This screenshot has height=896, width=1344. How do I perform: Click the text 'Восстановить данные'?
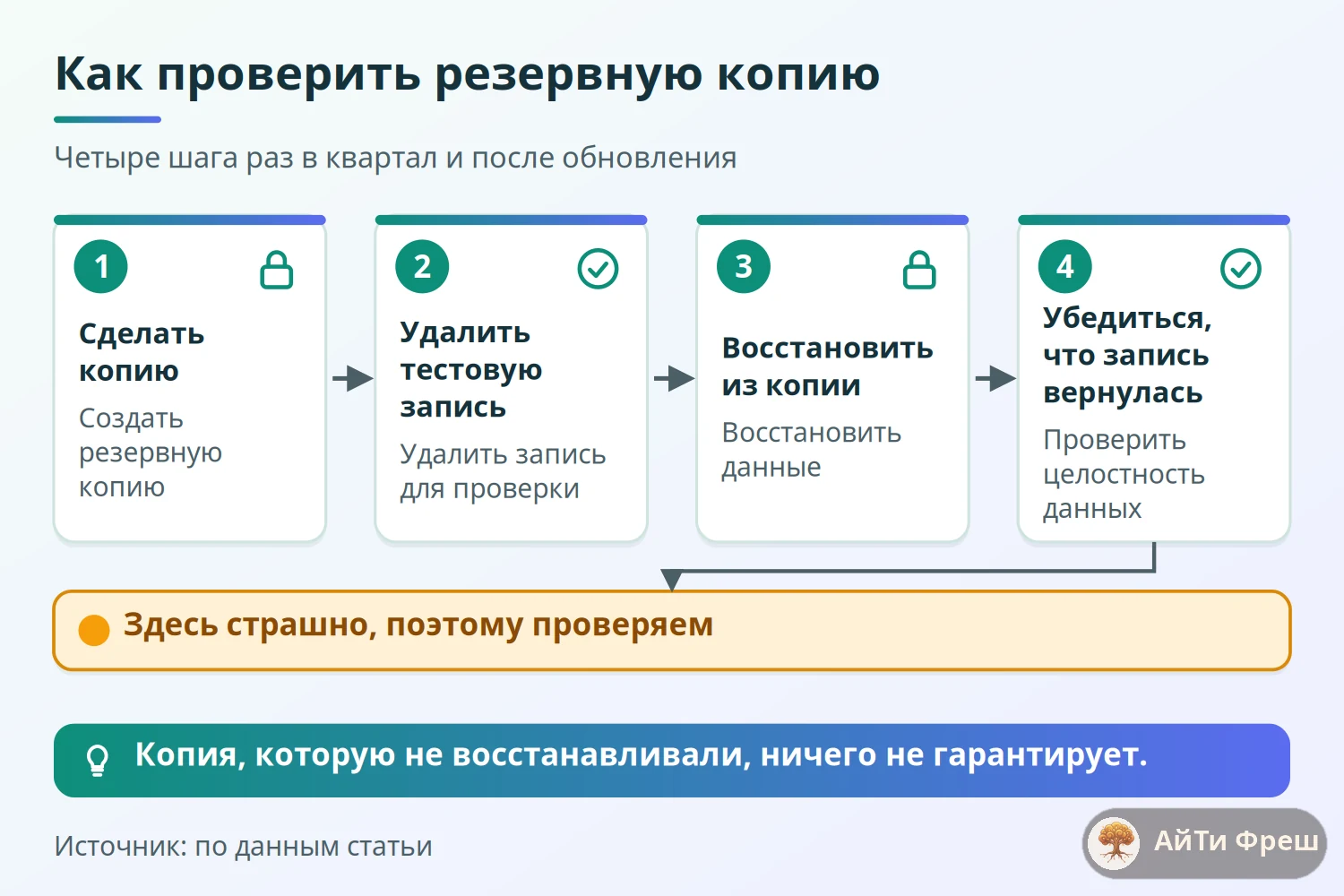point(812,450)
